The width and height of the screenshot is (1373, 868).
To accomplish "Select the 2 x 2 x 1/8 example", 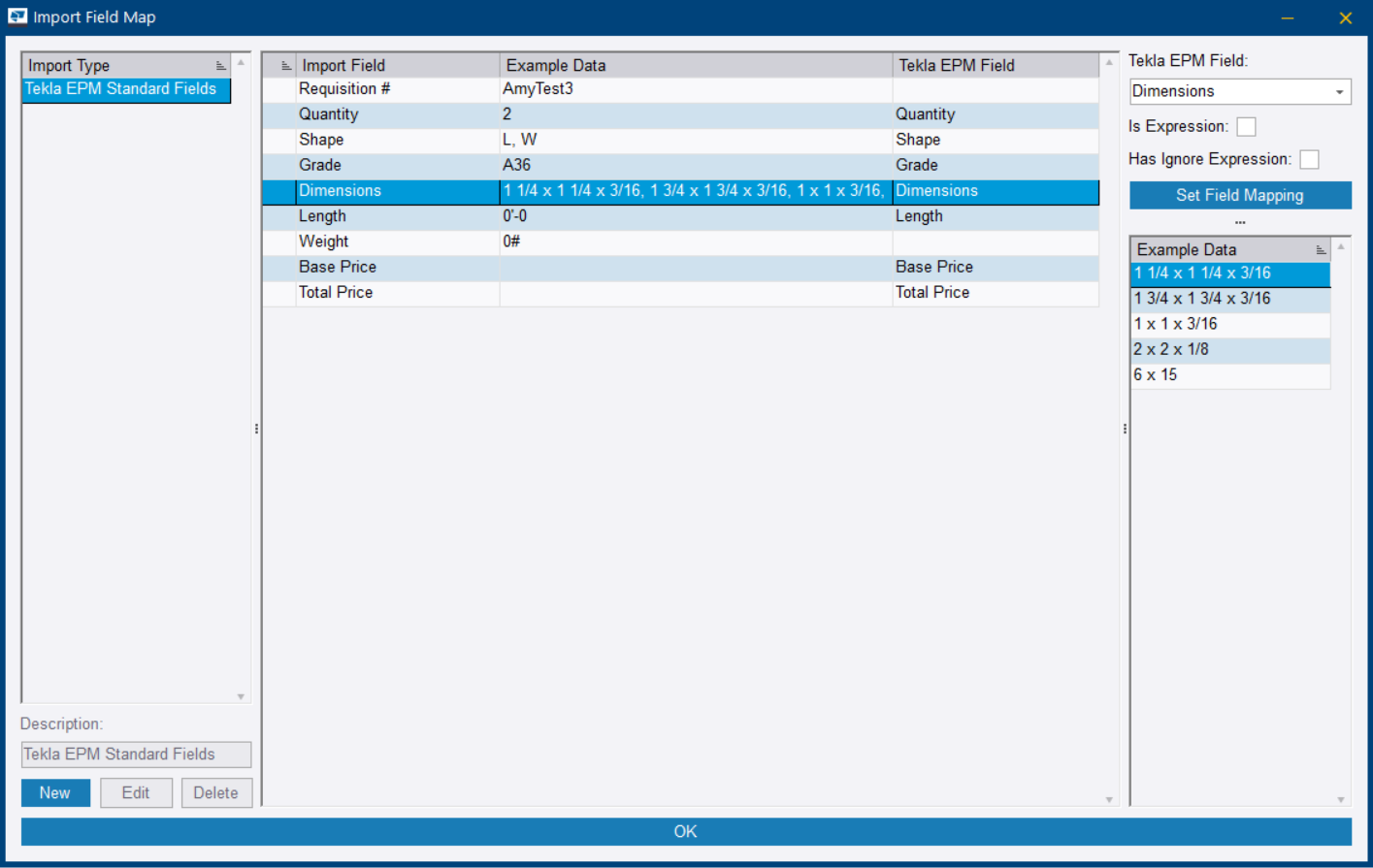I will click(x=1230, y=349).
